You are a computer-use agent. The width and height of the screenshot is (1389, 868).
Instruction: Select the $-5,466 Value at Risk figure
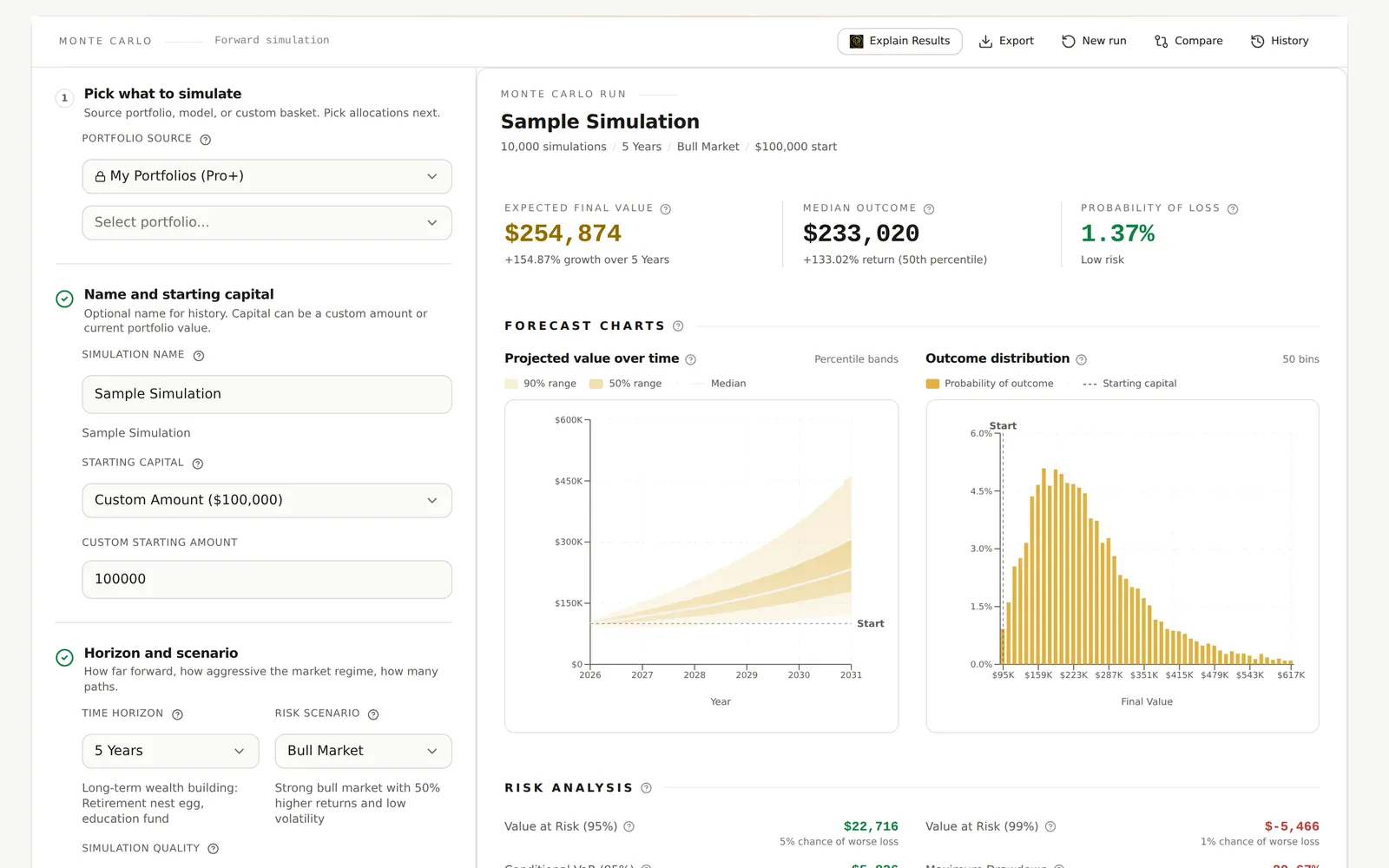coord(1292,826)
